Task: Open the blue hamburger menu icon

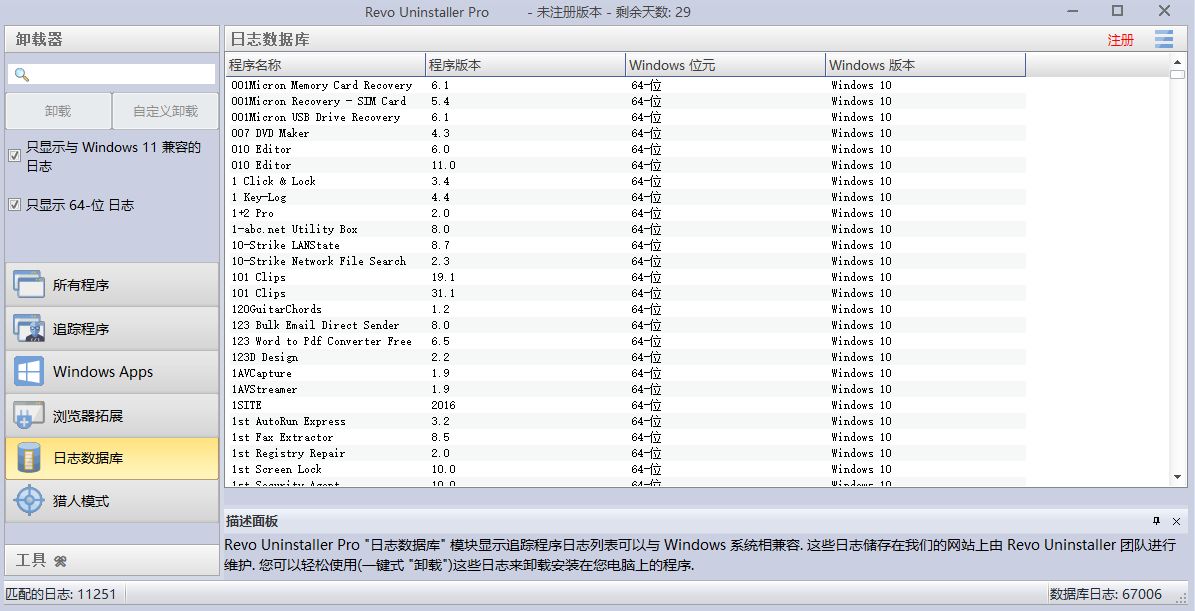Action: pyautogui.click(x=1163, y=40)
